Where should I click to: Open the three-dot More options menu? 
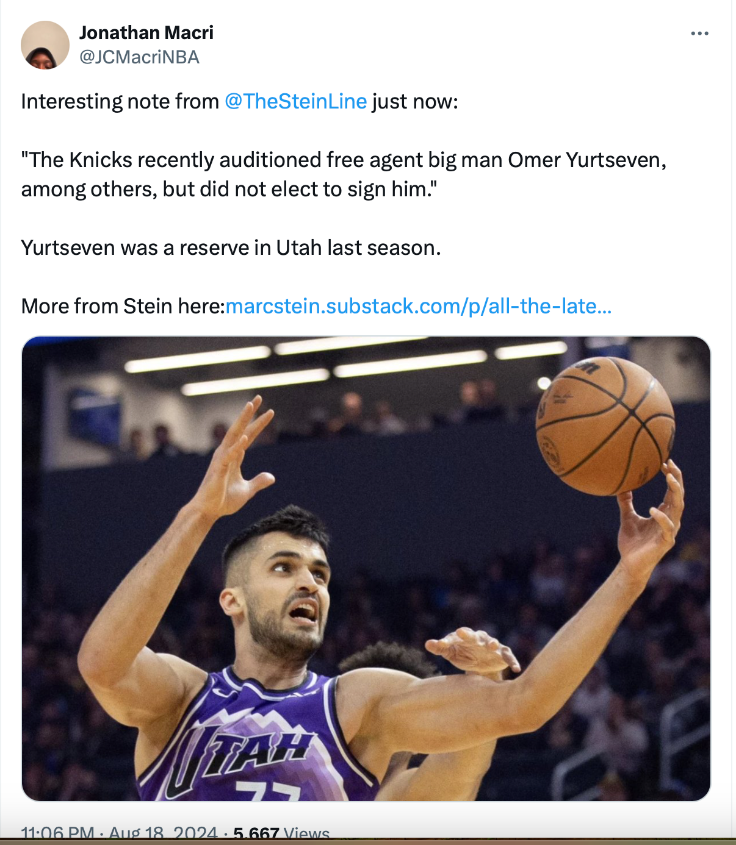click(700, 33)
